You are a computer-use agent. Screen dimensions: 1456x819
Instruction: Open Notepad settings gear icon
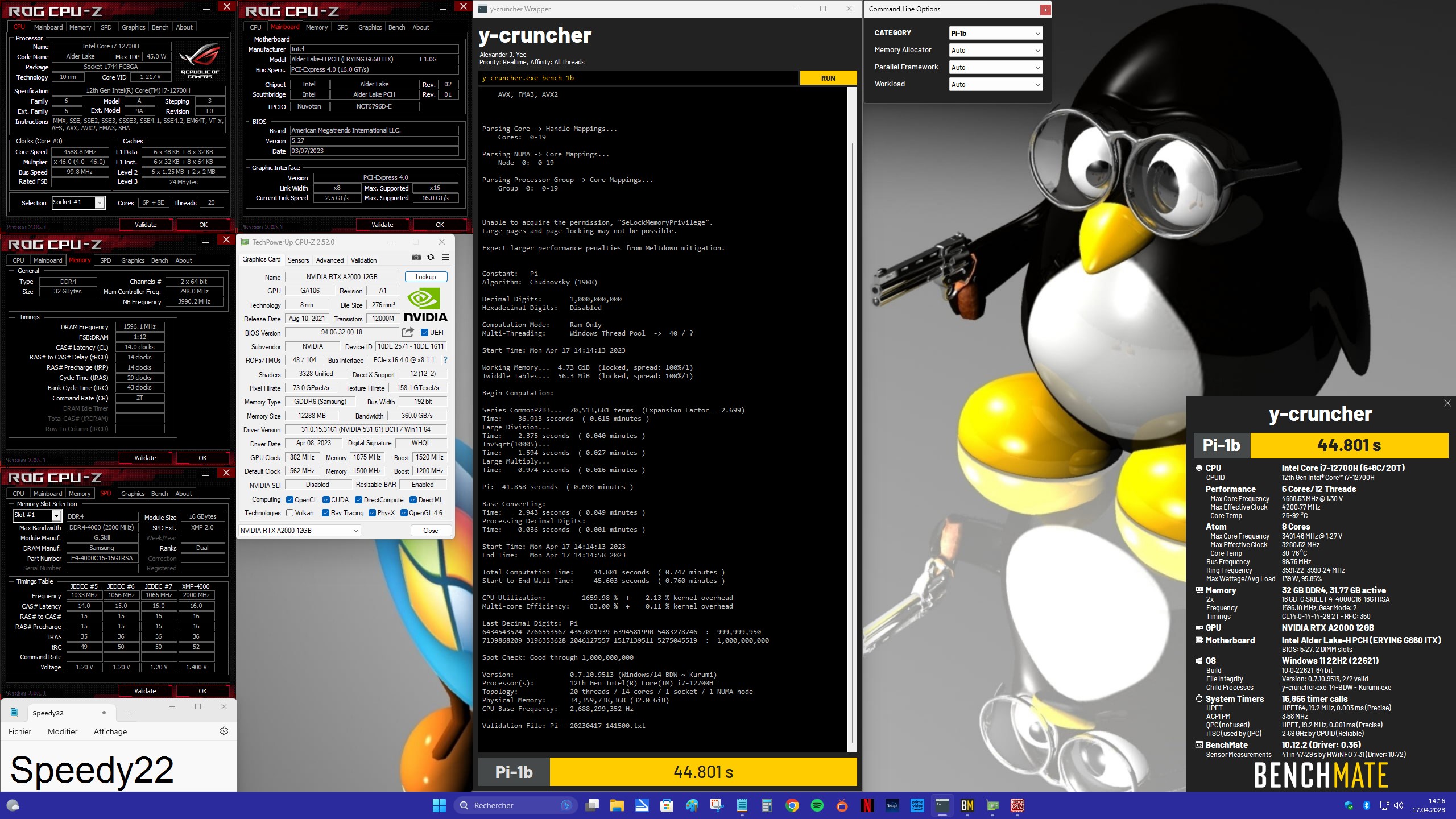click(x=224, y=731)
